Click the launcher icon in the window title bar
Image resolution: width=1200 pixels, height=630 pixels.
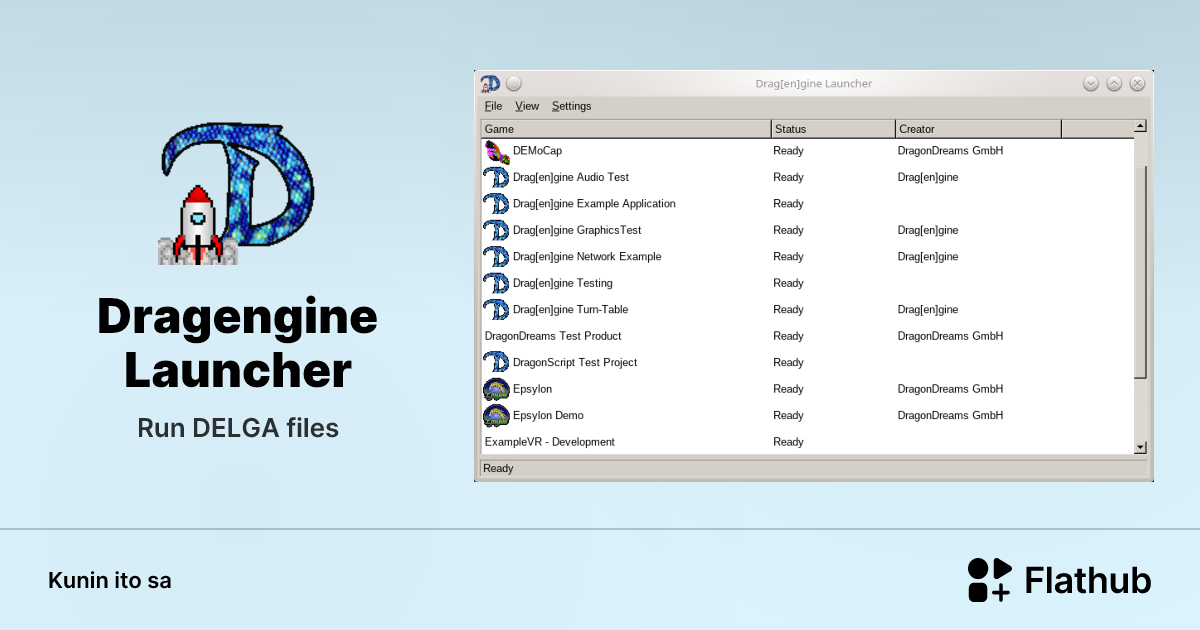pyautogui.click(x=490, y=83)
